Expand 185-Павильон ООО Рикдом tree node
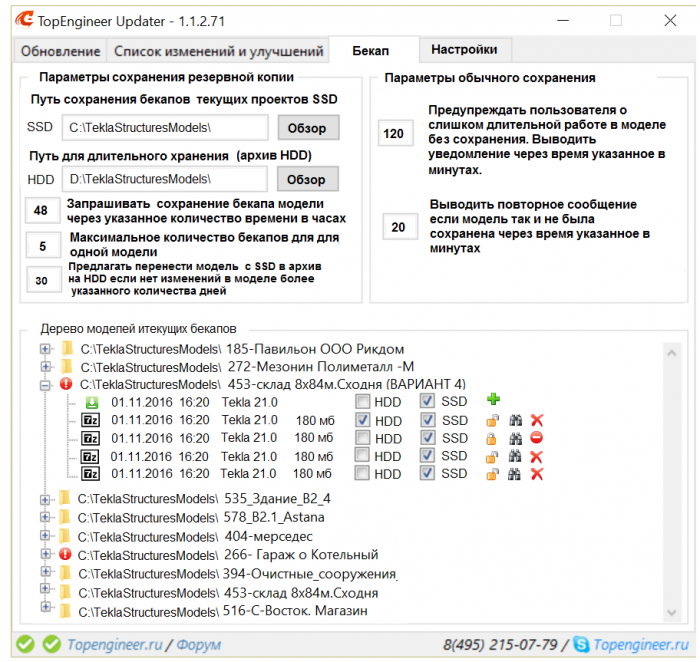This screenshot has width=700, height=662. coord(45,349)
